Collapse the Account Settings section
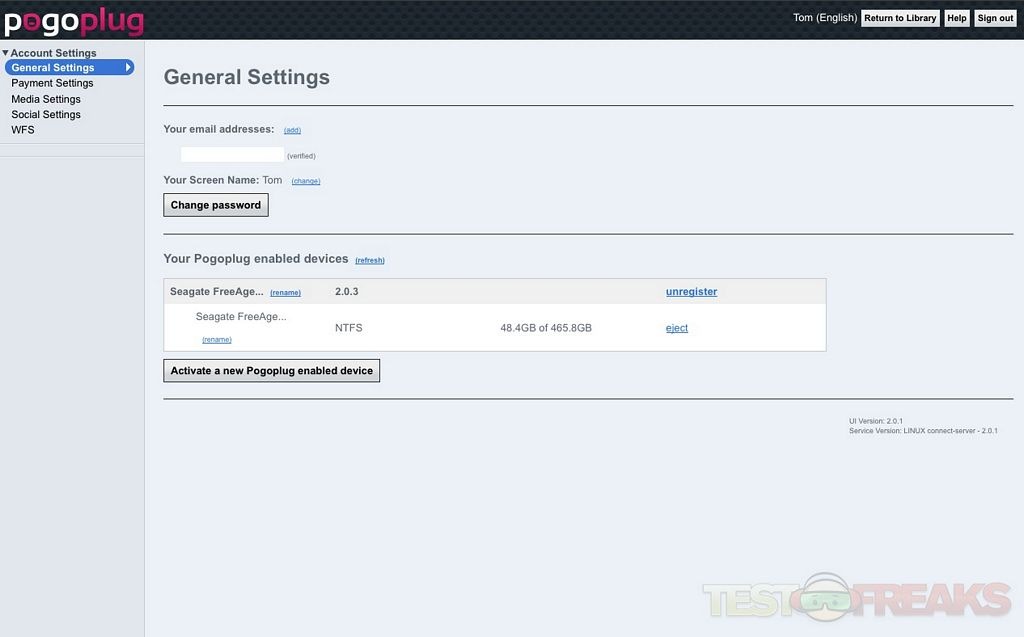1024x637 pixels. 5,53
